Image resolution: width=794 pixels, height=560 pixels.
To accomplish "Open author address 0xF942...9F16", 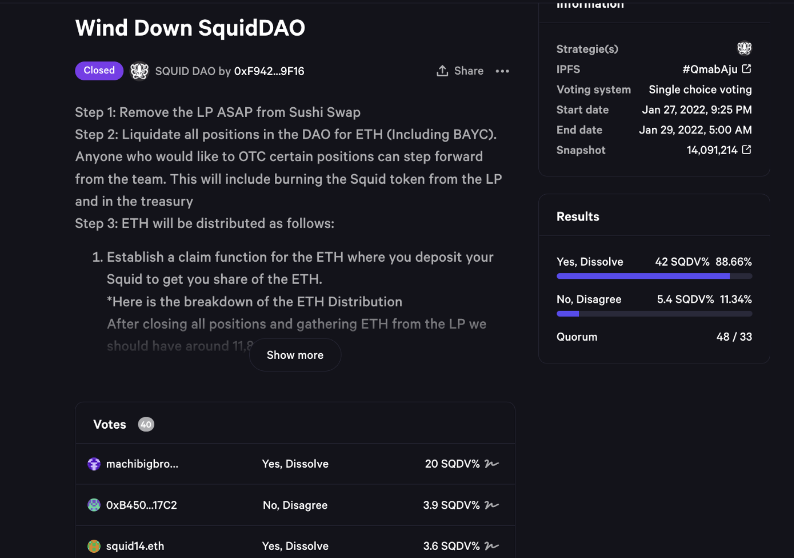I will point(269,71).
